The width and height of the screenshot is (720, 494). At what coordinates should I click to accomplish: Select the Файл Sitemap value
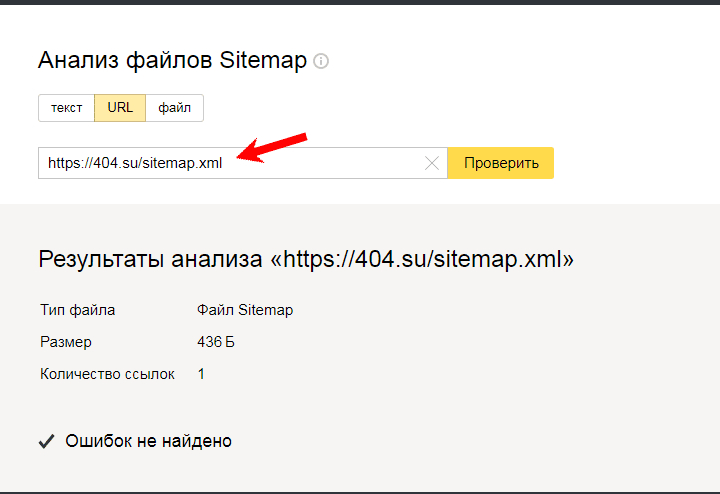point(245,310)
